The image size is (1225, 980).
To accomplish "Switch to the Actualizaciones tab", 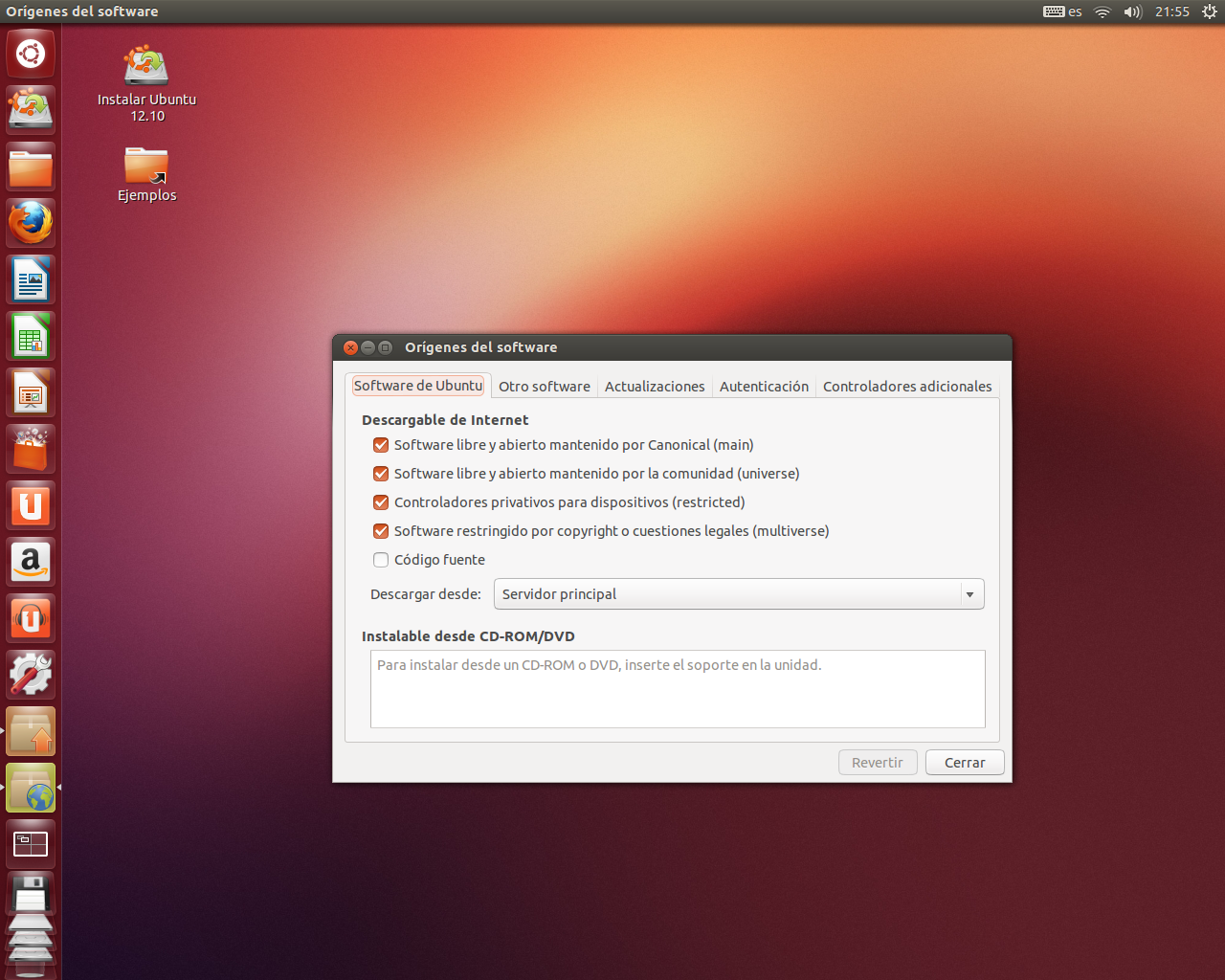I will [655, 386].
